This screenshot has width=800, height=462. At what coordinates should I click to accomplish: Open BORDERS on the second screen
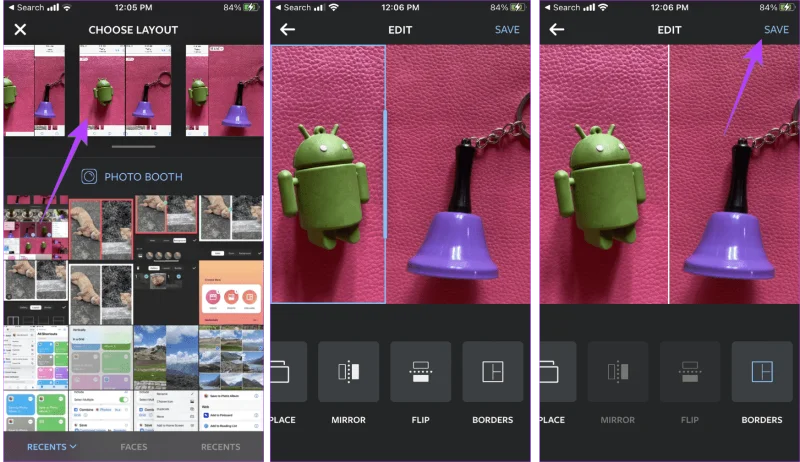point(492,372)
